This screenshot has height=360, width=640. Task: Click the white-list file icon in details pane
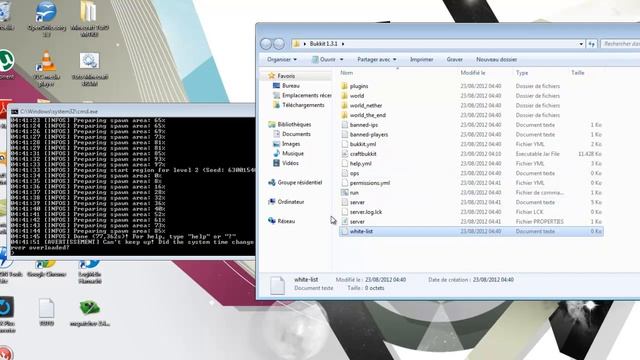point(277,284)
